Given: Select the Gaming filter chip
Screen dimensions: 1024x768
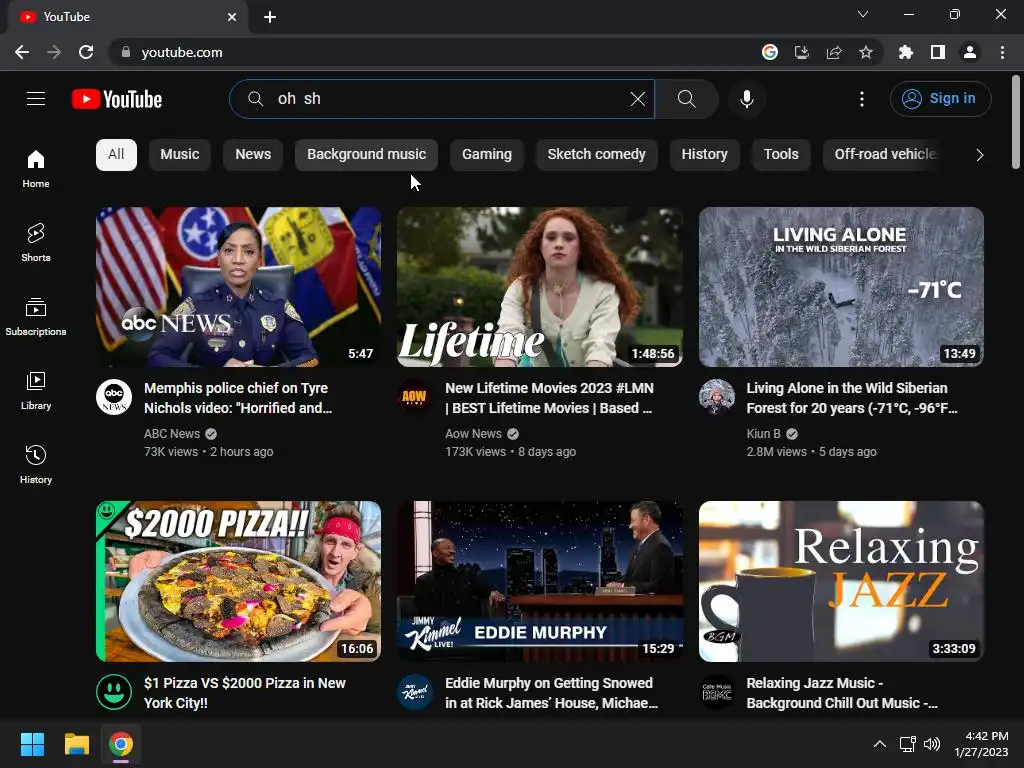Looking at the screenshot, I should [487, 155].
